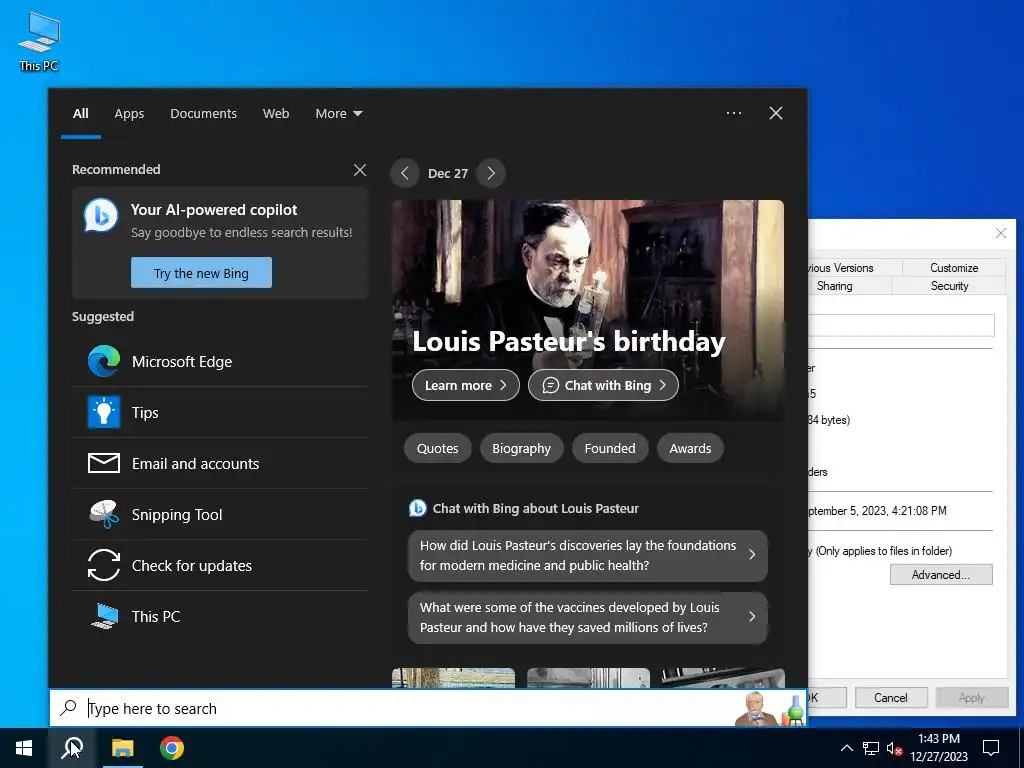Expand the More dropdown in search
Screen dimensions: 1024x768
[338, 114]
